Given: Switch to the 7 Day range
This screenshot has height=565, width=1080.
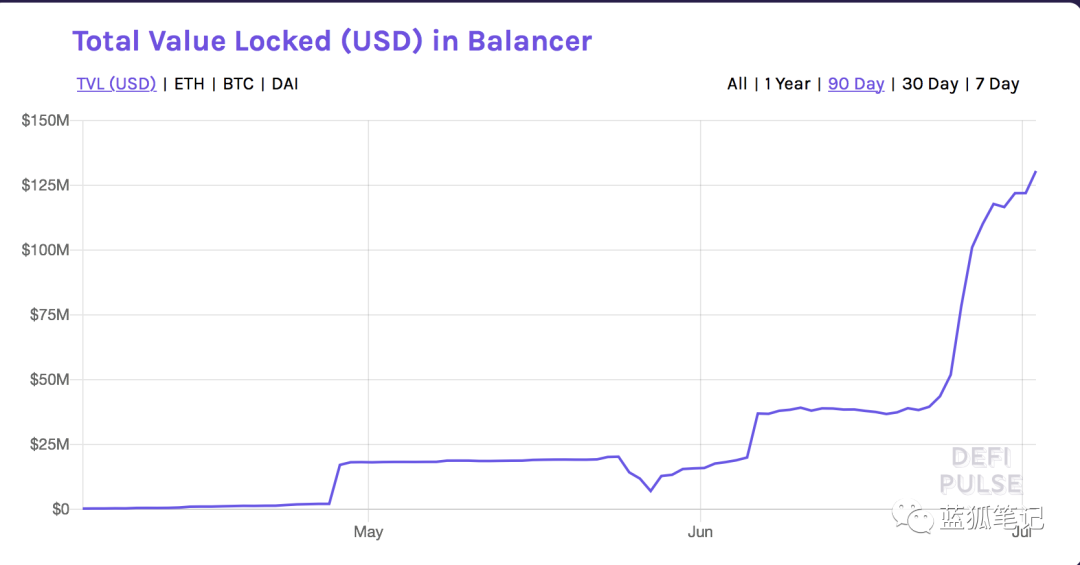Looking at the screenshot, I should coord(997,84).
